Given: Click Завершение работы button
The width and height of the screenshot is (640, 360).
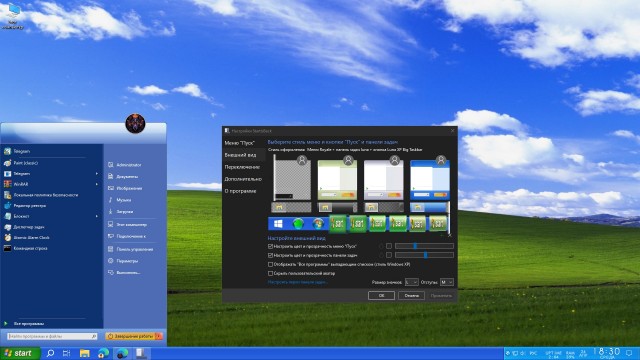Looking at the screenshot, I should 130,336.
